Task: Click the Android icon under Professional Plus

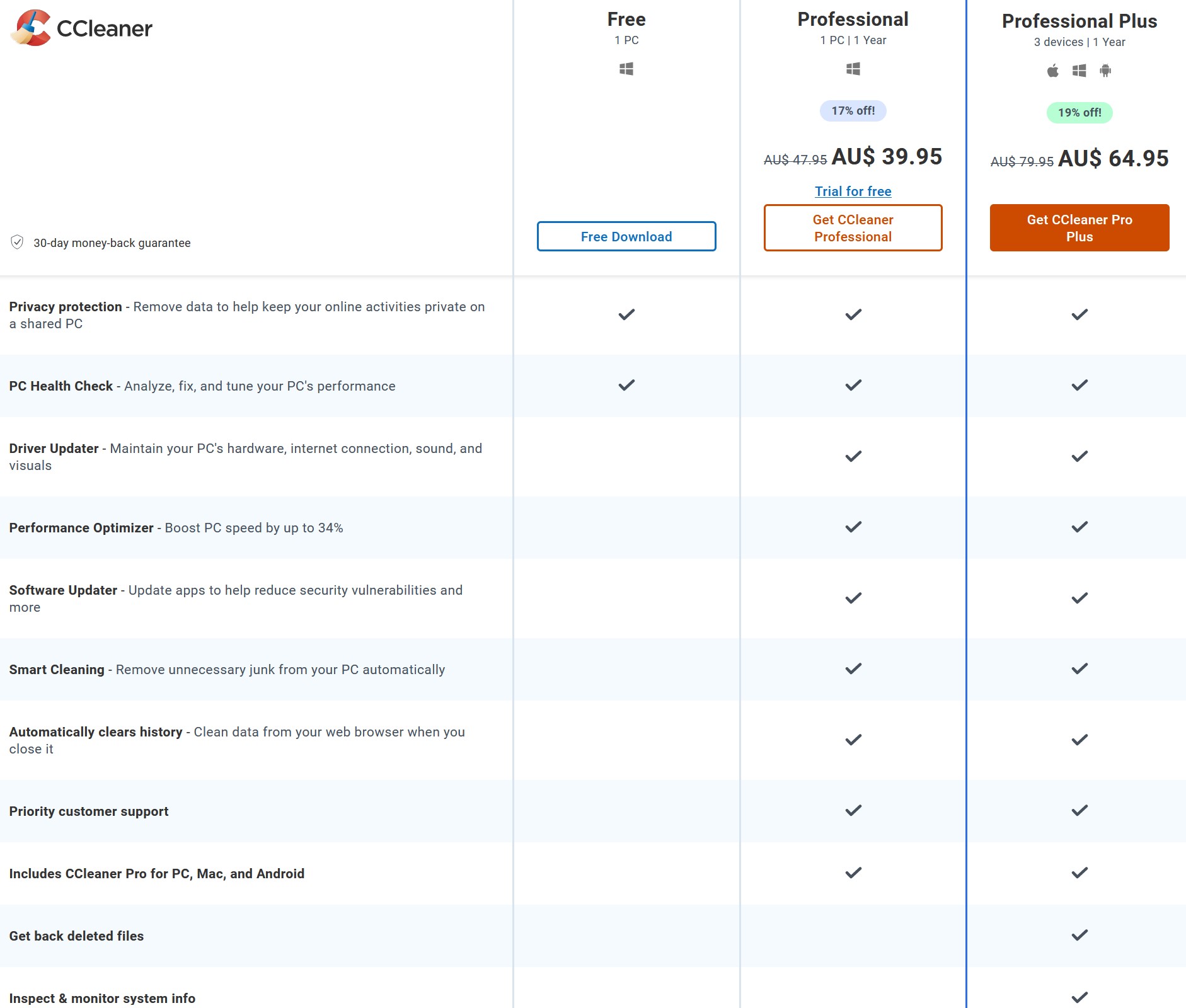Action: pos(1105,71)
